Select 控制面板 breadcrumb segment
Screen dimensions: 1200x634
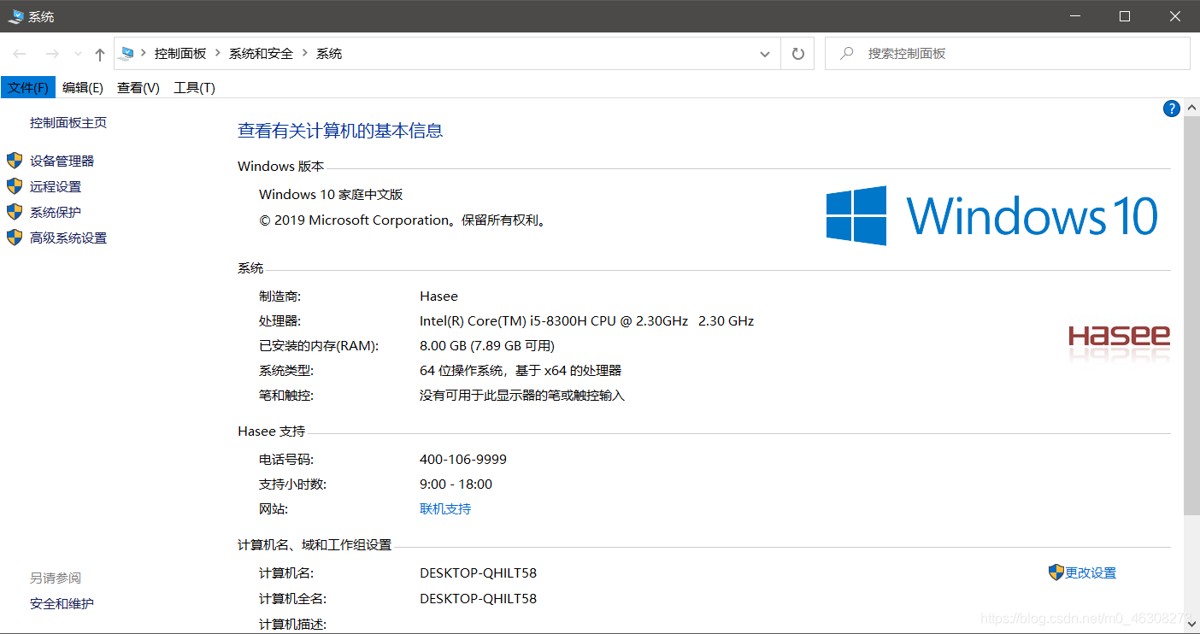(180, 54)
